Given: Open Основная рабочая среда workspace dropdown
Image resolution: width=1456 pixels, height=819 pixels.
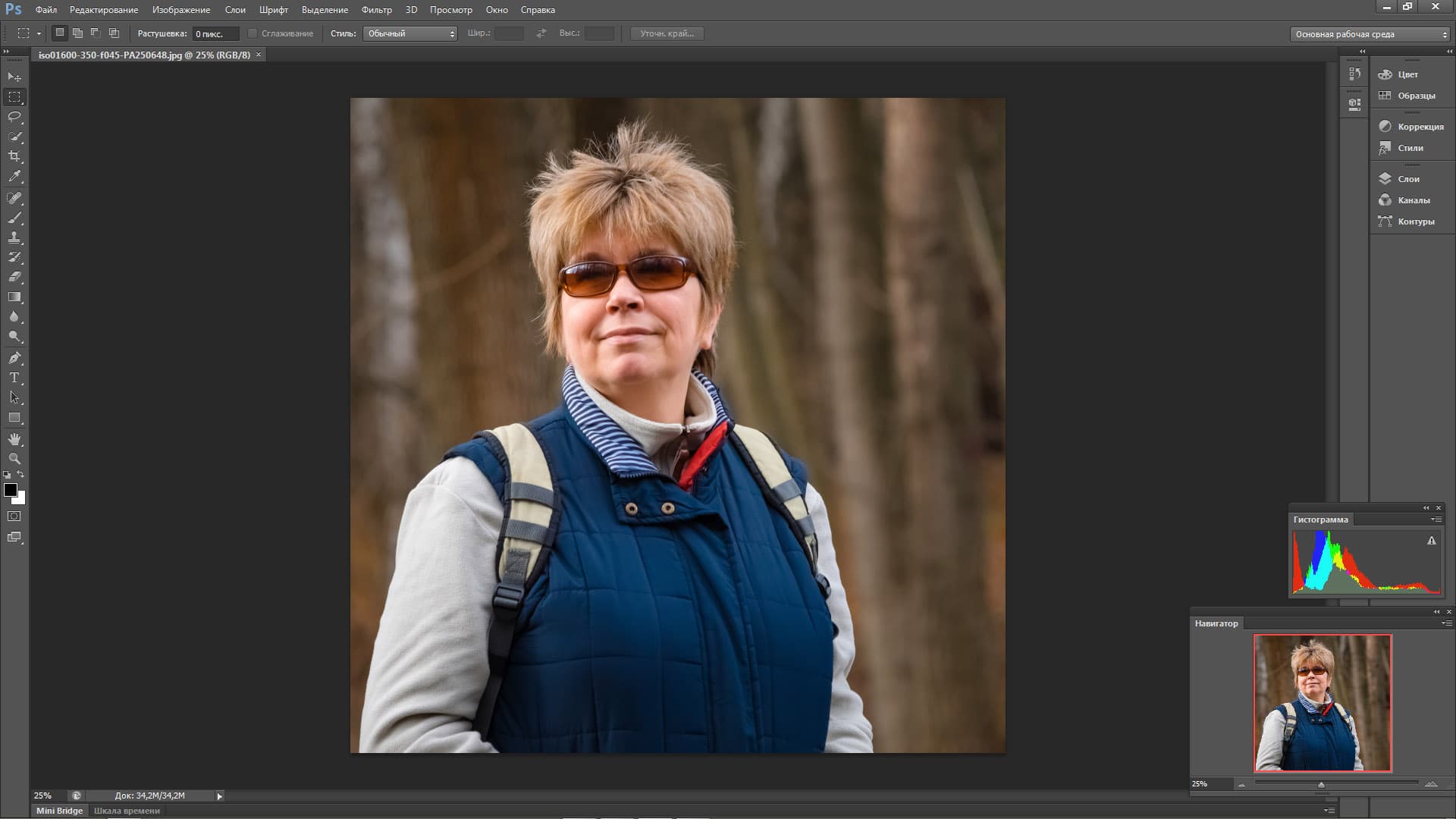Looking at the screenshot, I should tap(1370, 34).
